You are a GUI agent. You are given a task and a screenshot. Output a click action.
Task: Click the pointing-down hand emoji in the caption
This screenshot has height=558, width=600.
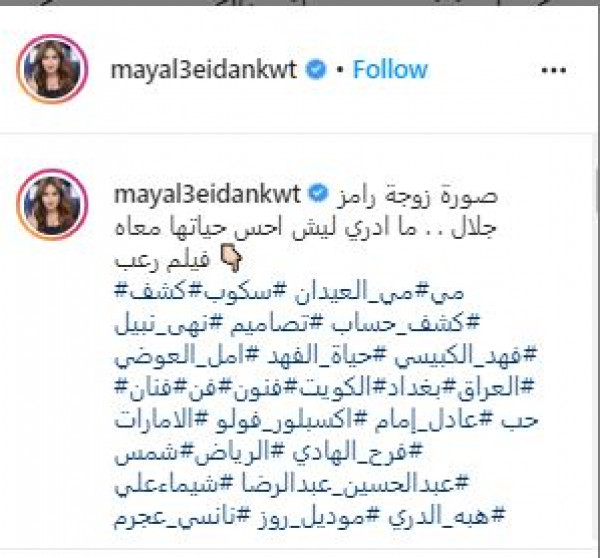pos(232,259)
